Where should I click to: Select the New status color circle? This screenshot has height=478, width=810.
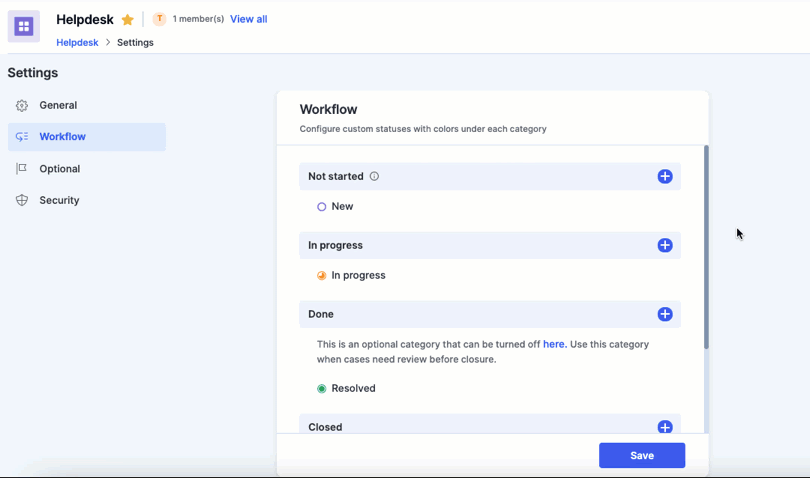click(321, 207)
